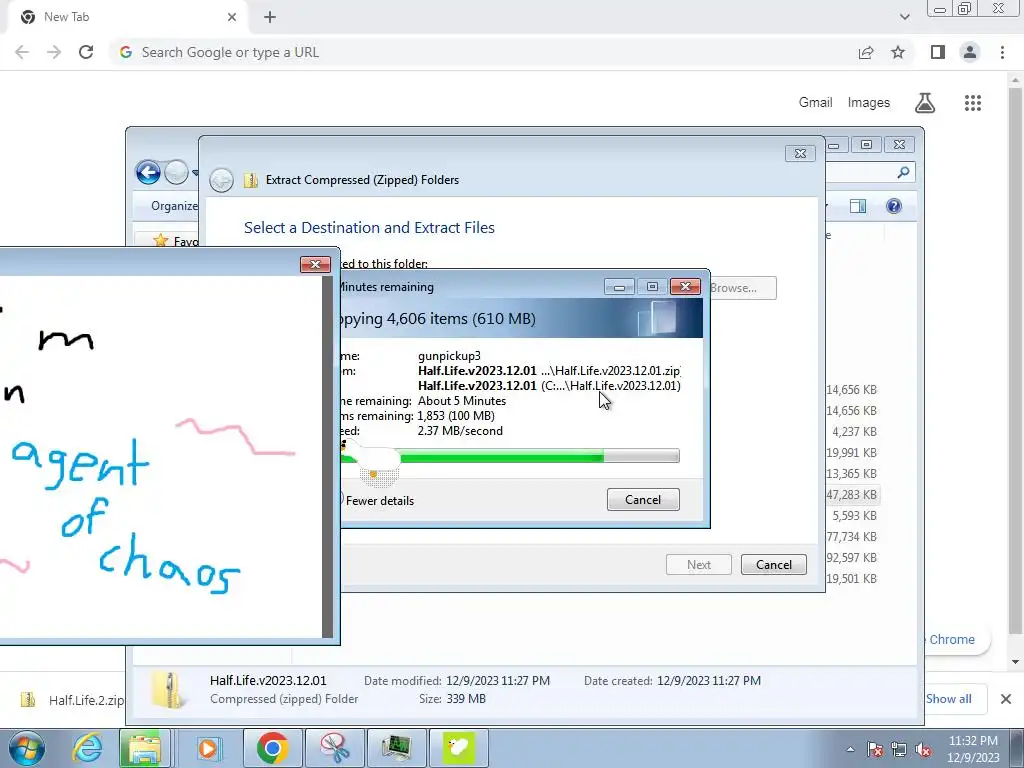Launch Internet Explorer from taskbar
The height and width of the screenshot is (768, 1024).
87,748
